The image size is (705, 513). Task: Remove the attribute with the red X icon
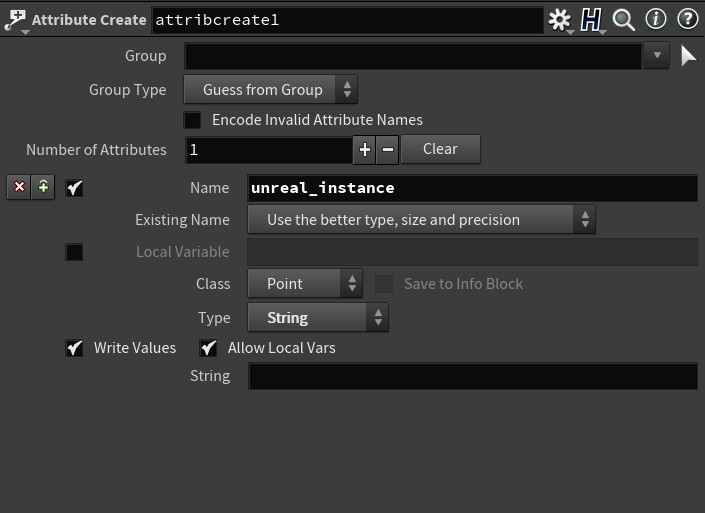click(x=19, y=187)
